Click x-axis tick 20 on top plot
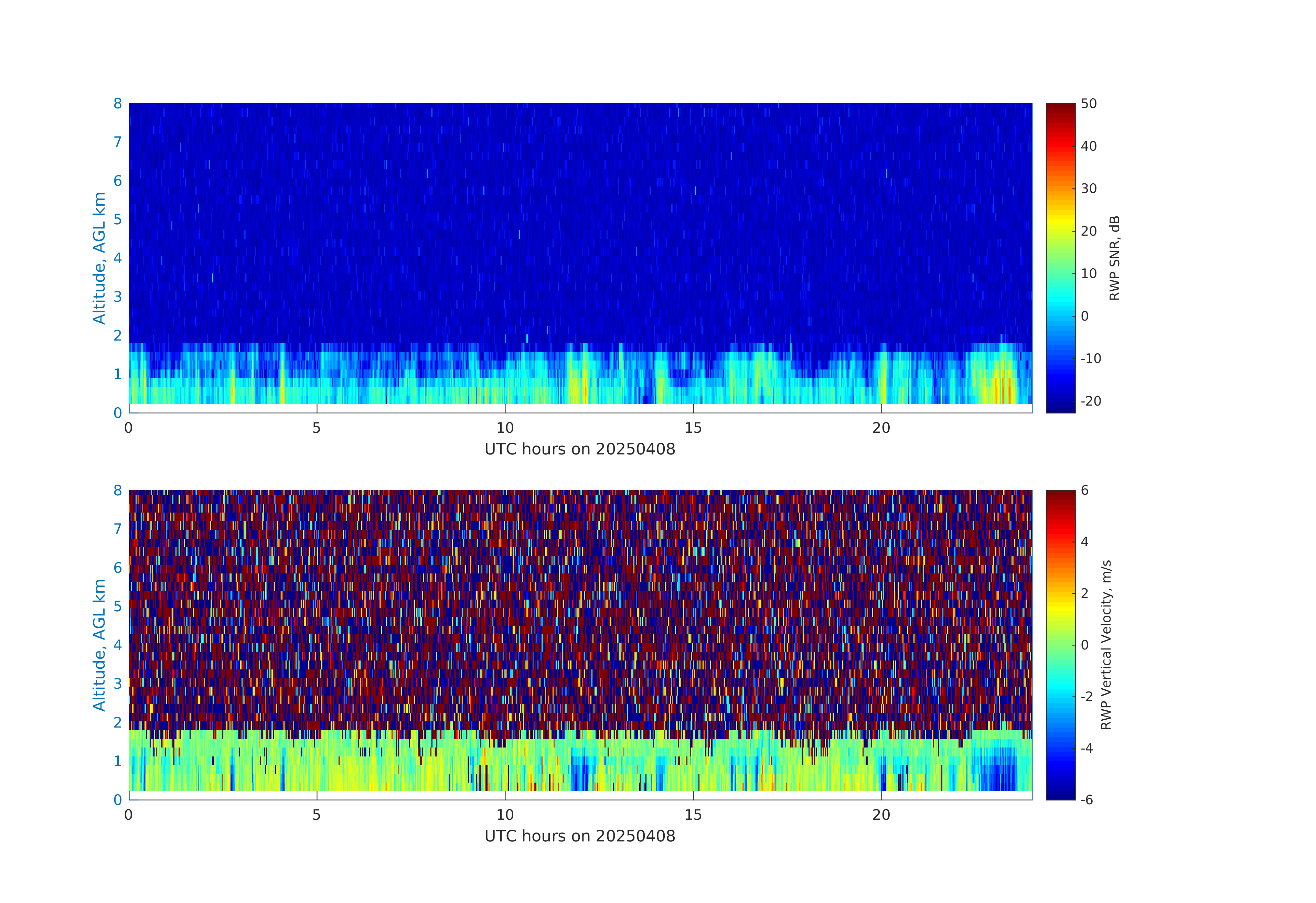The image size is (1316, 903). 881,428
